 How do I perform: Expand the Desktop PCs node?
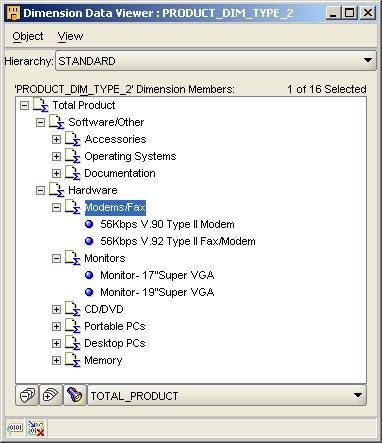[x=56, y=343]
